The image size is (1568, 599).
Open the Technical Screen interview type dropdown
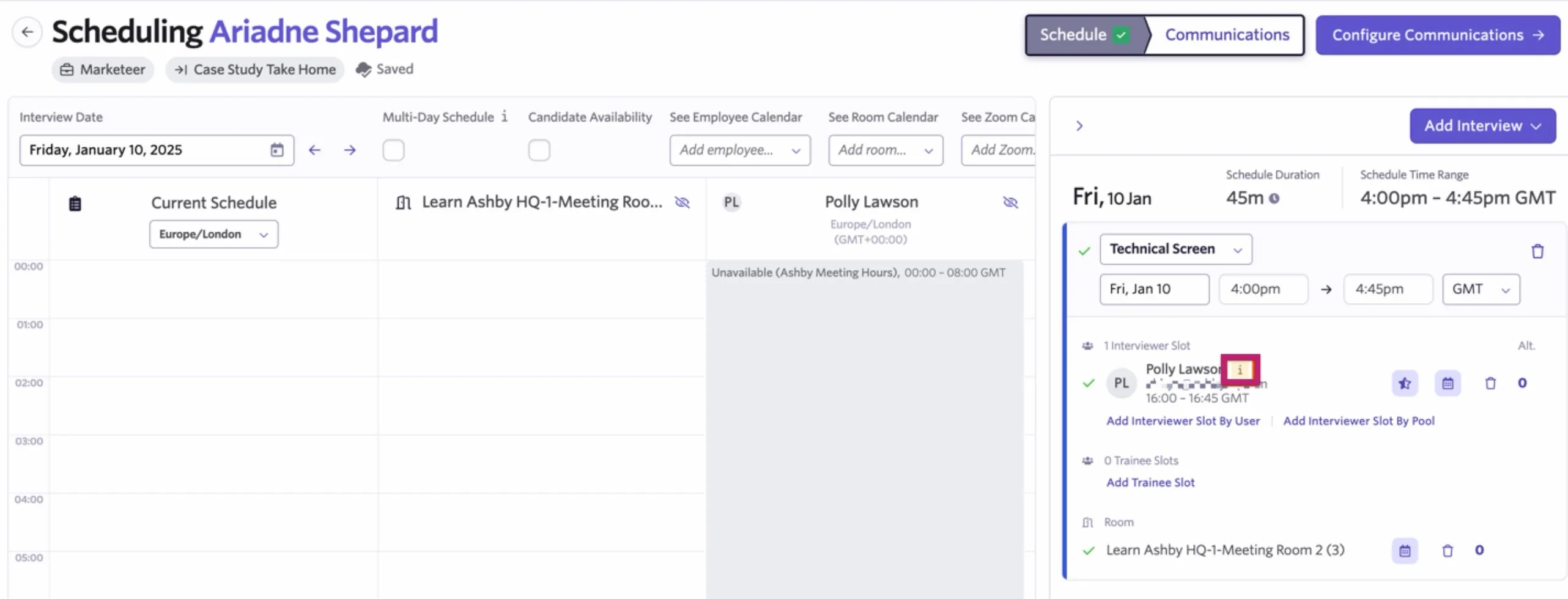tap(1175, 249)
